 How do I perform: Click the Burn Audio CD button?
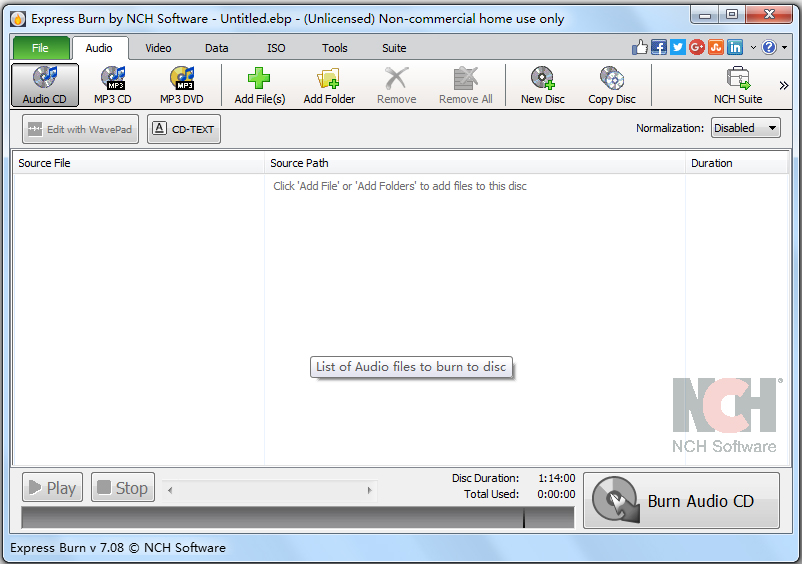pos(681,501)
